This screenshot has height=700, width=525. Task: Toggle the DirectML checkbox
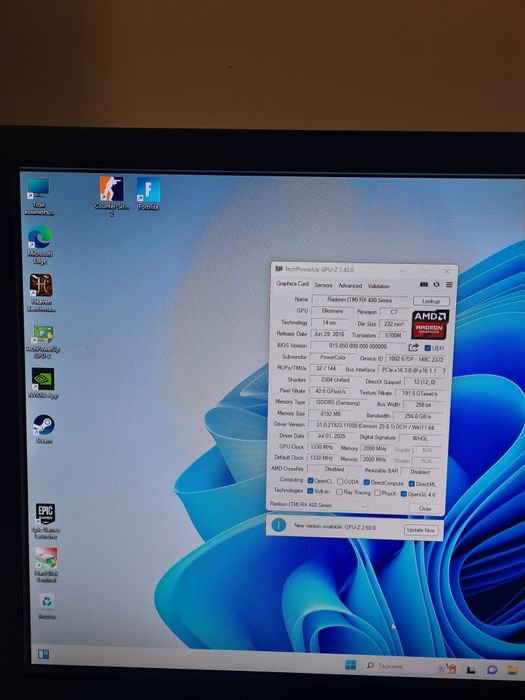(x=412, y=484)
